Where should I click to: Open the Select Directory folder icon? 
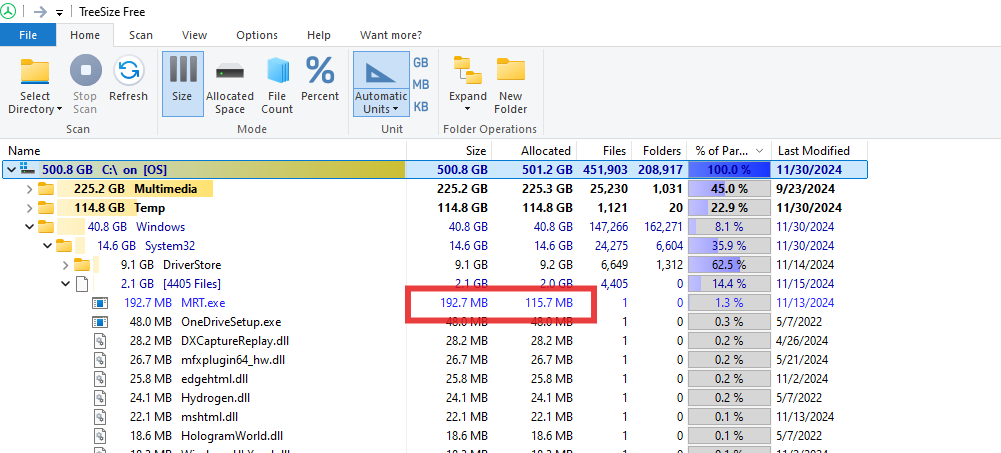click(35, 71)
